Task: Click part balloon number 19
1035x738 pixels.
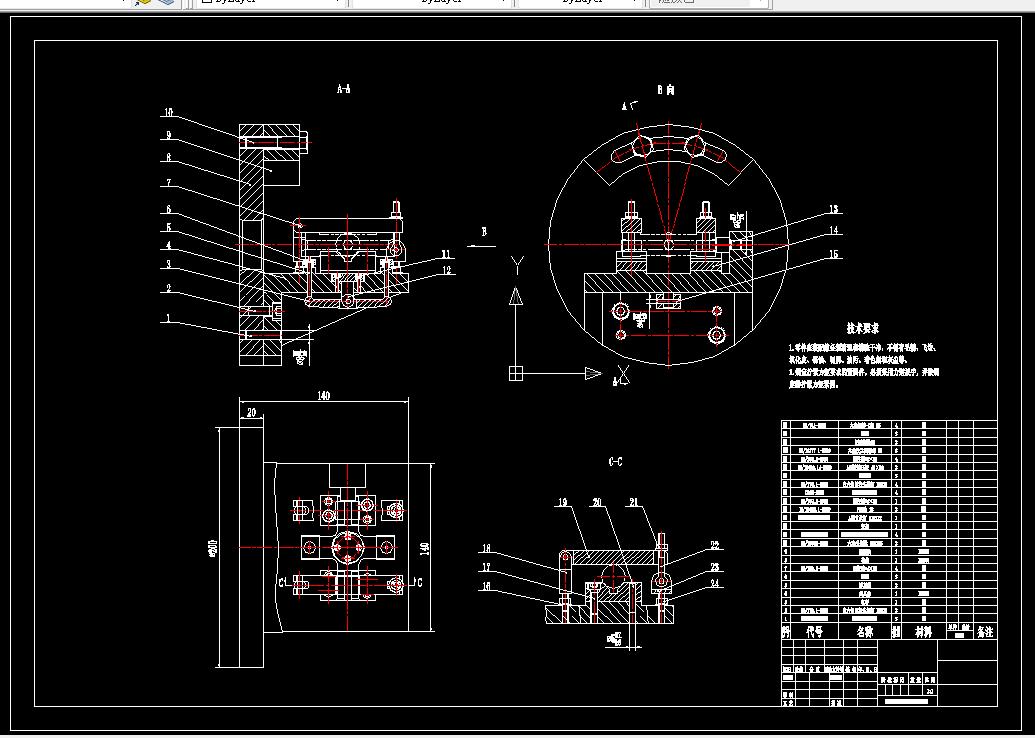Action: [562, 502]
